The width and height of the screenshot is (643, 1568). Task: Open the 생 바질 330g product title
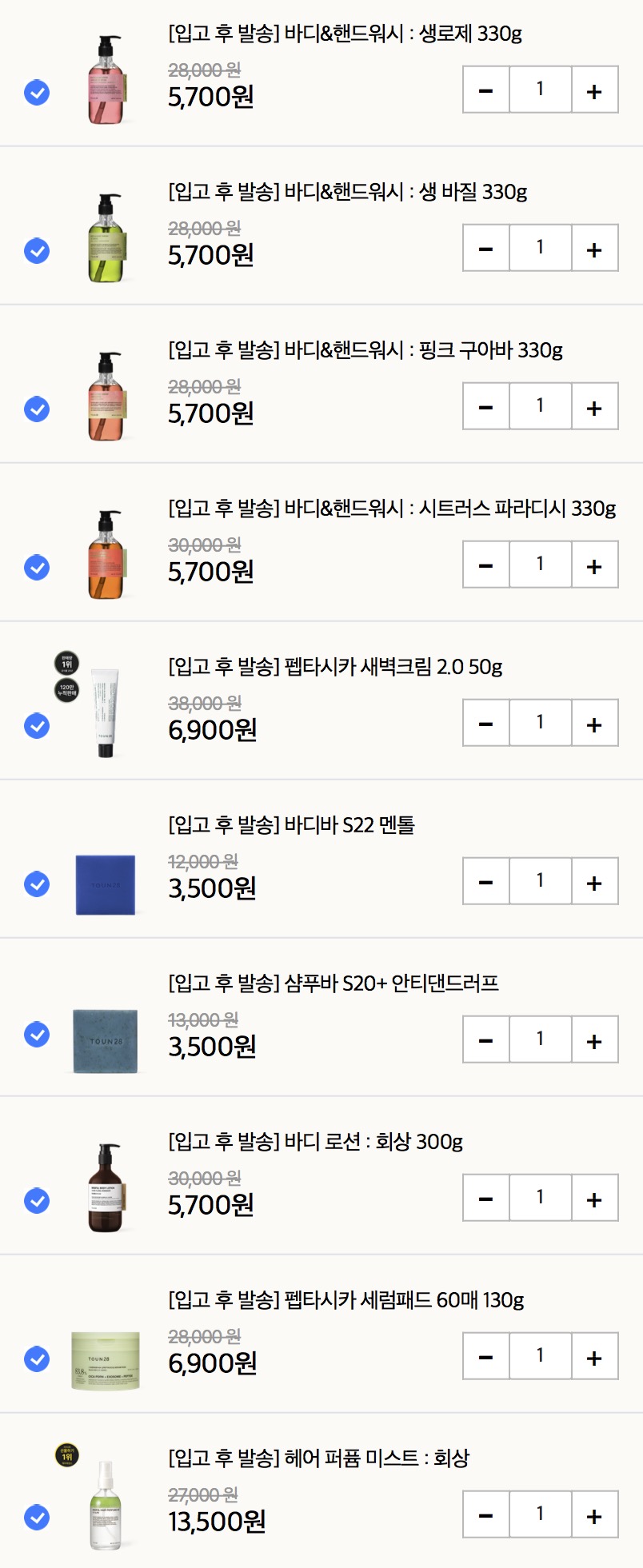pos(347,192)
